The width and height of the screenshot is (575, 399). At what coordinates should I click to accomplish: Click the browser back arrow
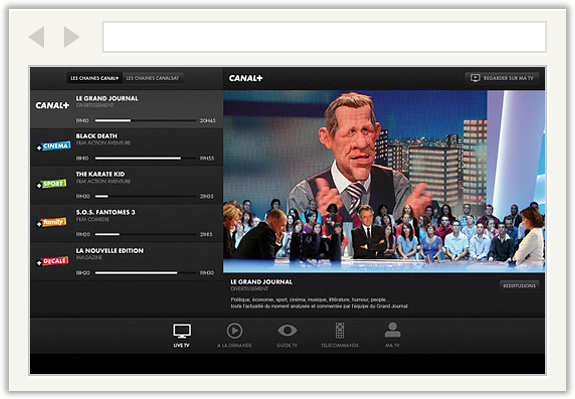37,37
